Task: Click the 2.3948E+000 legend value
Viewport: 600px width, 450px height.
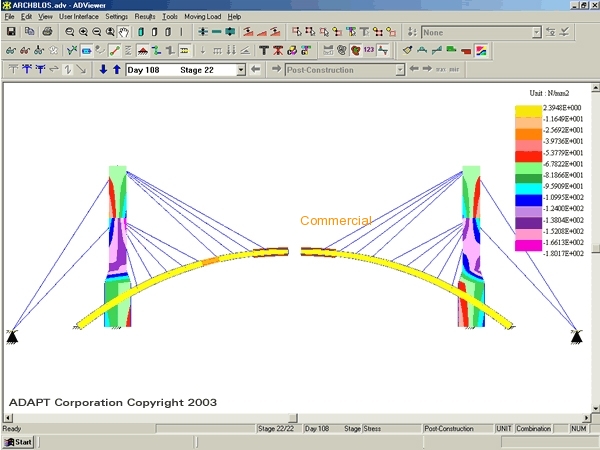Action: click(562, 108)
